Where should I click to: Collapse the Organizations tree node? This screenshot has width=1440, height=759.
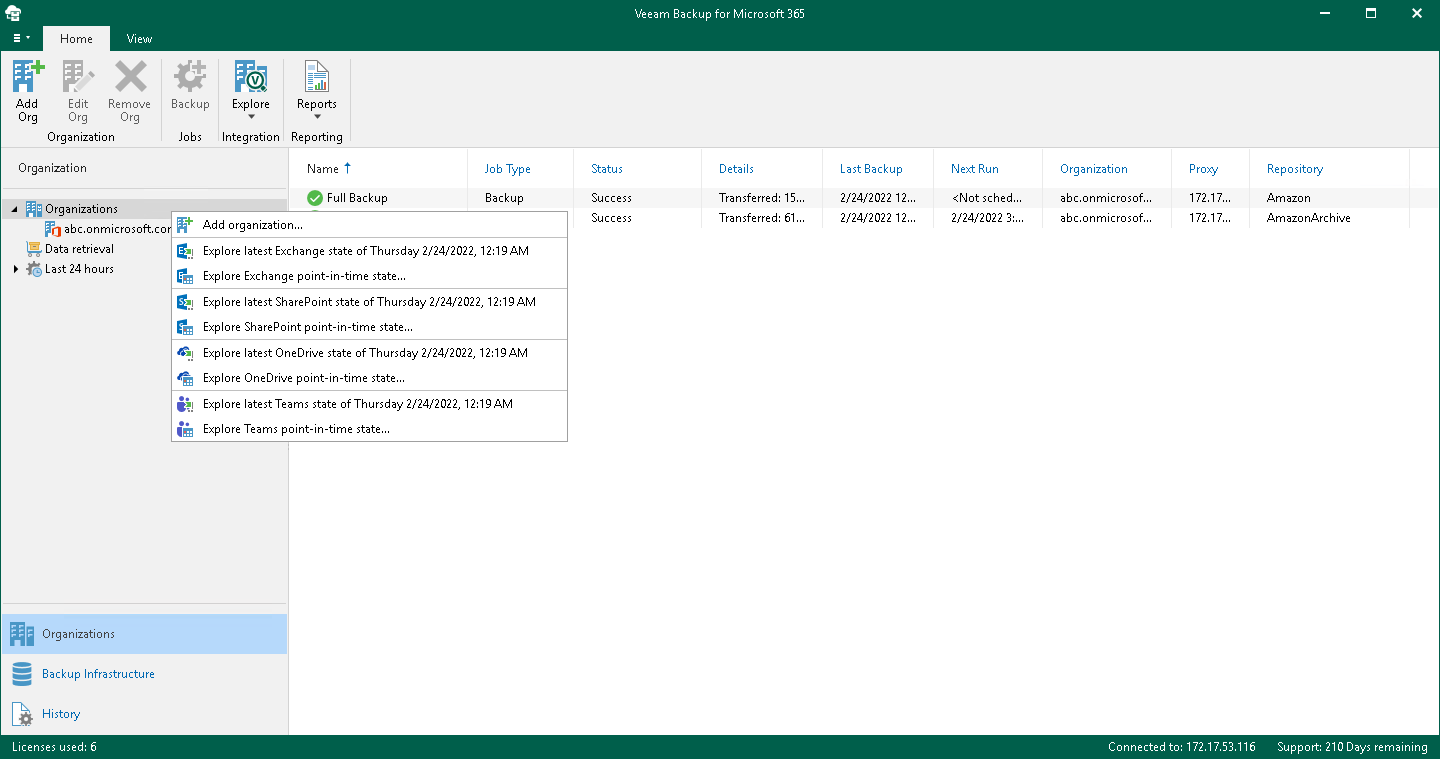click(15, 209)
